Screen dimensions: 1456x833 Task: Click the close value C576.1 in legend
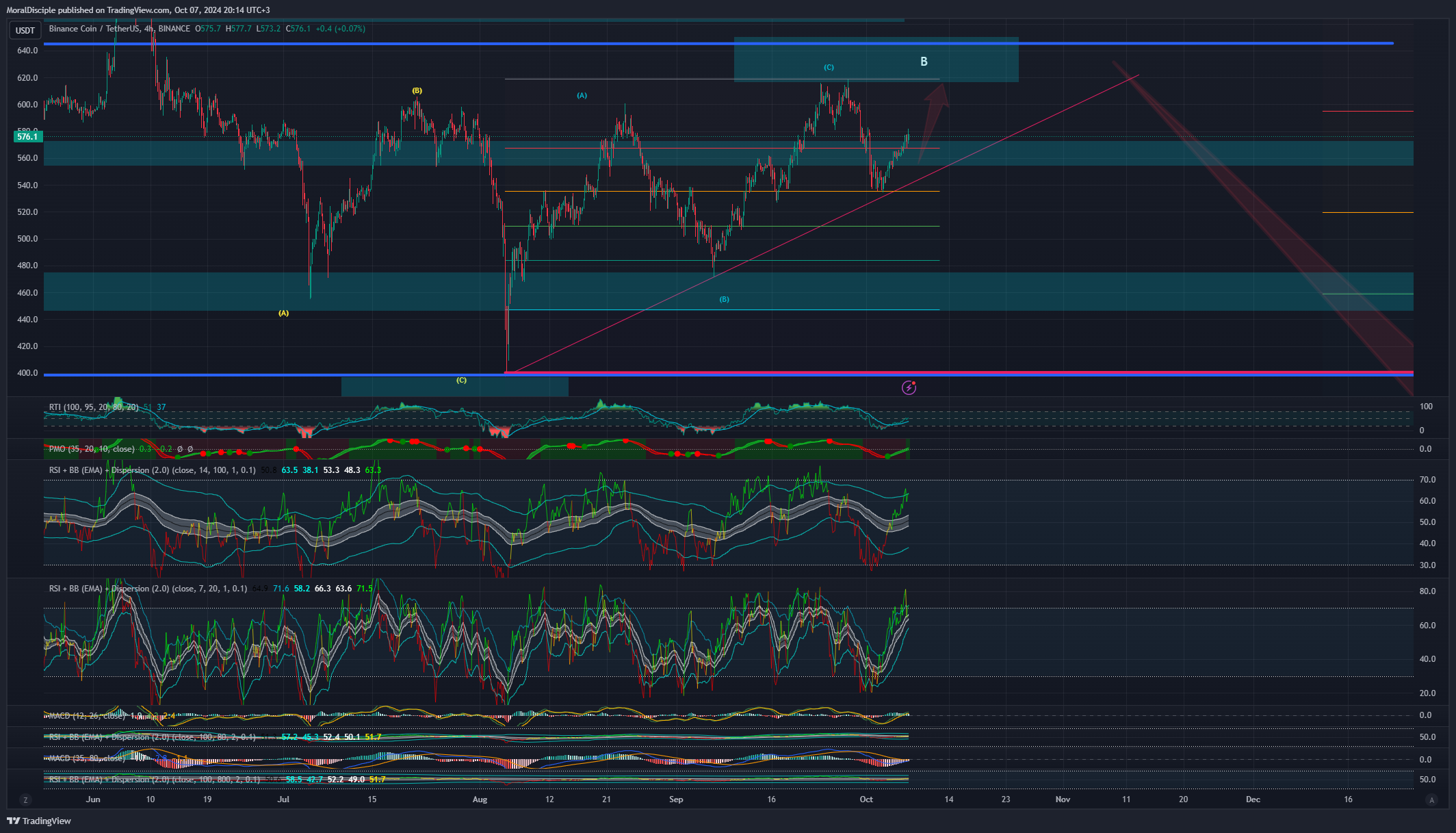click(x=298, y=29)
